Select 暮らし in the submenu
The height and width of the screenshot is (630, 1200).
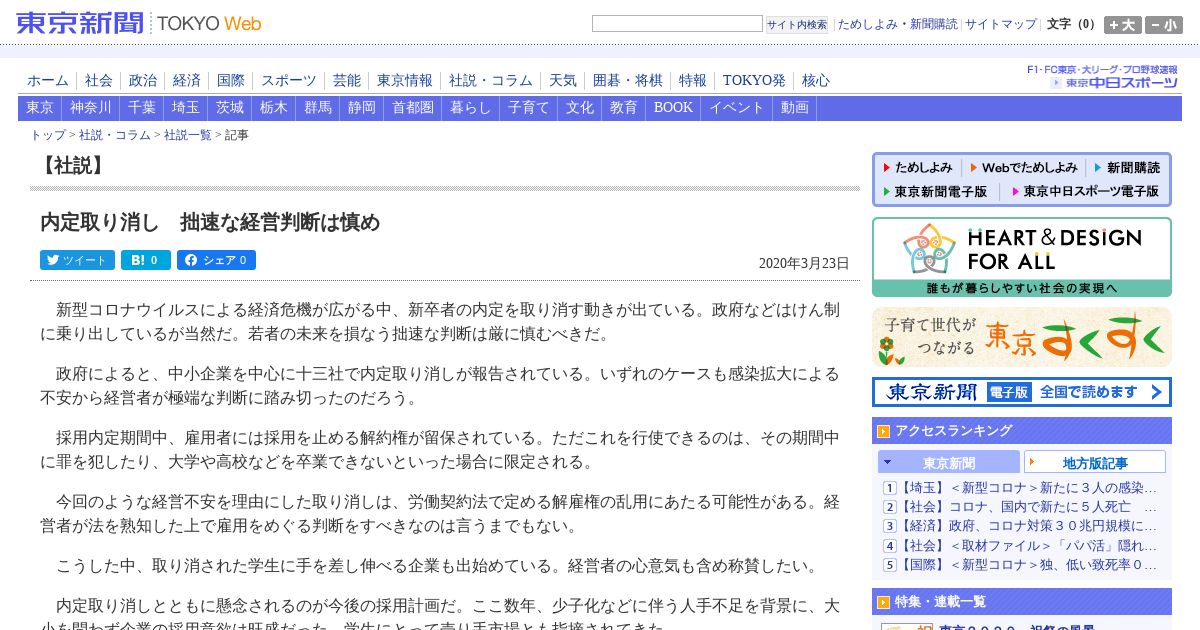point(471,108)
